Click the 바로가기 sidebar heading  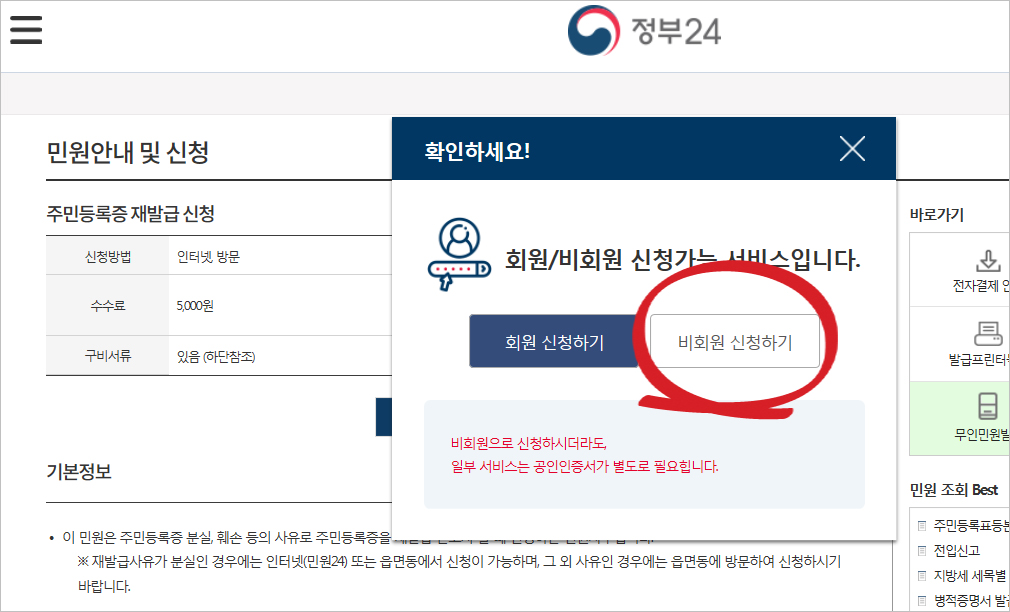coord(937,215)
